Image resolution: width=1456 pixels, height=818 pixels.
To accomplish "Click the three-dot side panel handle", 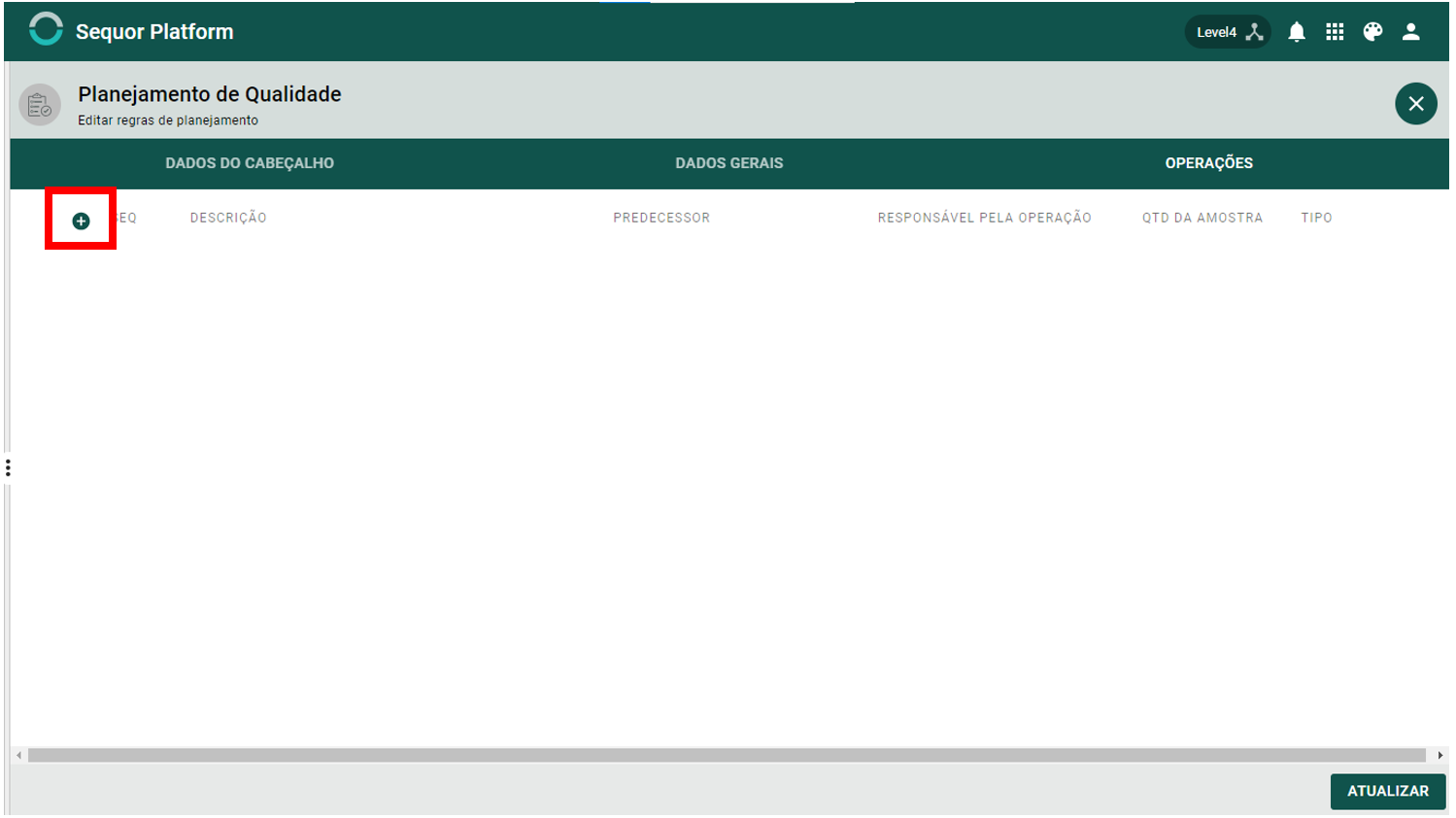I will point(8,468).
